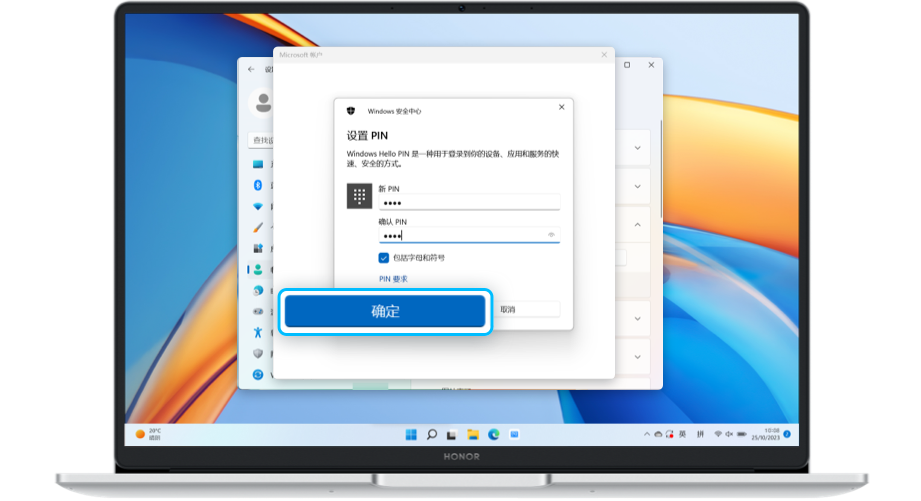Open Wi-Fi network tray icon
The width and height of the screenshot is (921, 501).
point(718,435)
